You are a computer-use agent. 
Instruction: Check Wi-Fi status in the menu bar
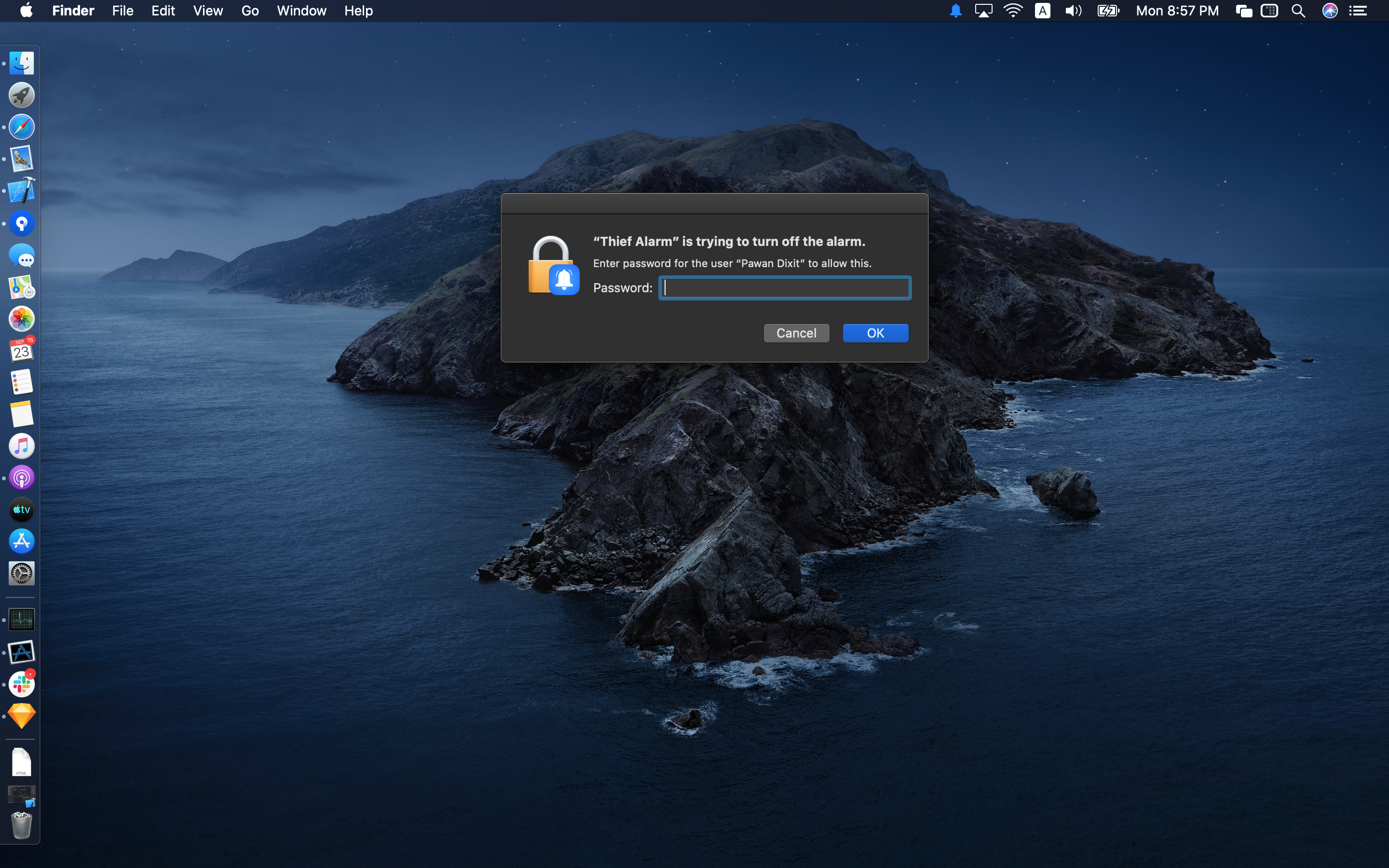(1014, 10)
